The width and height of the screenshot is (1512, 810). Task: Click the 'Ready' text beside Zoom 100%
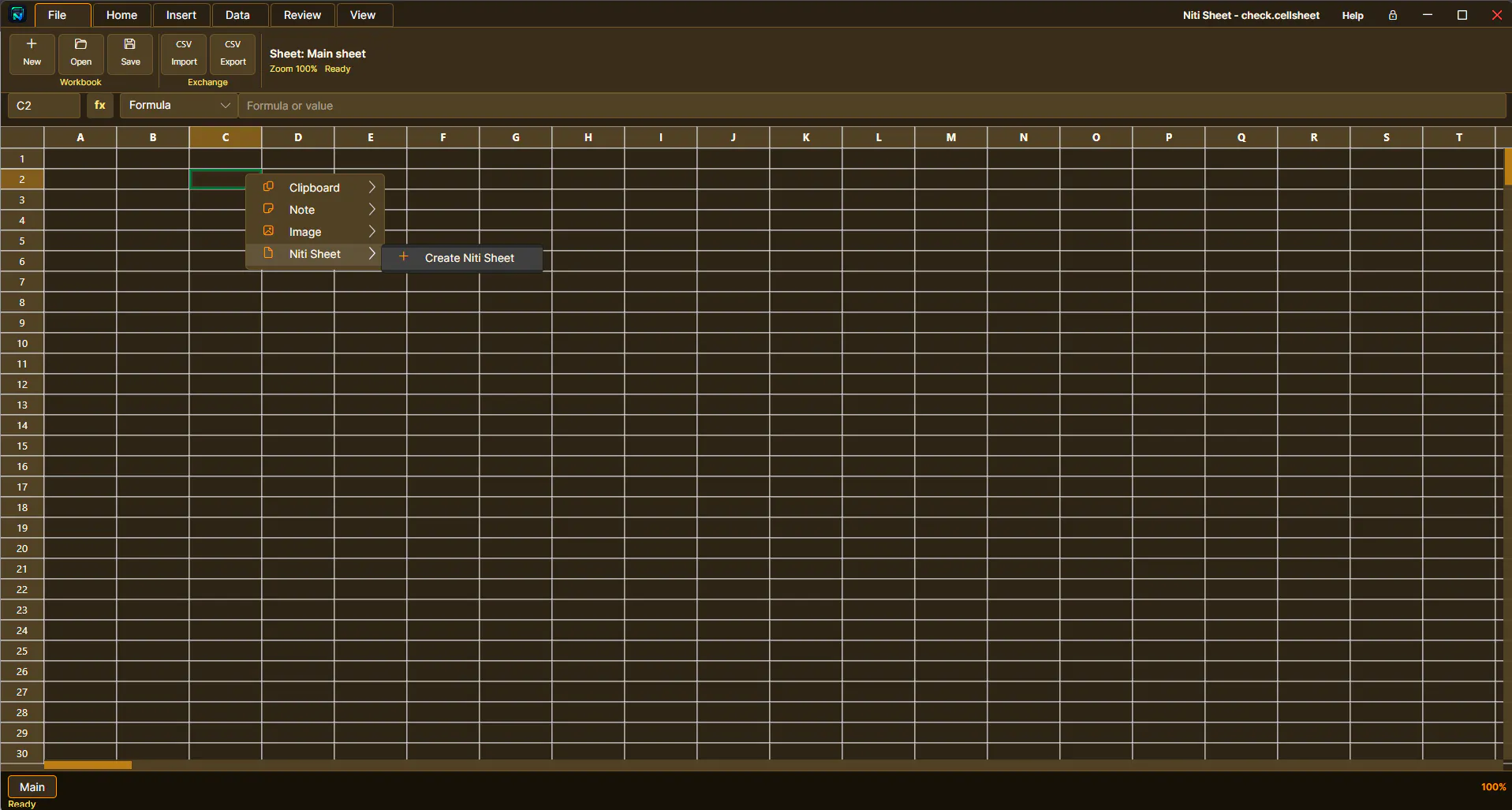click(x=338, y=69)
